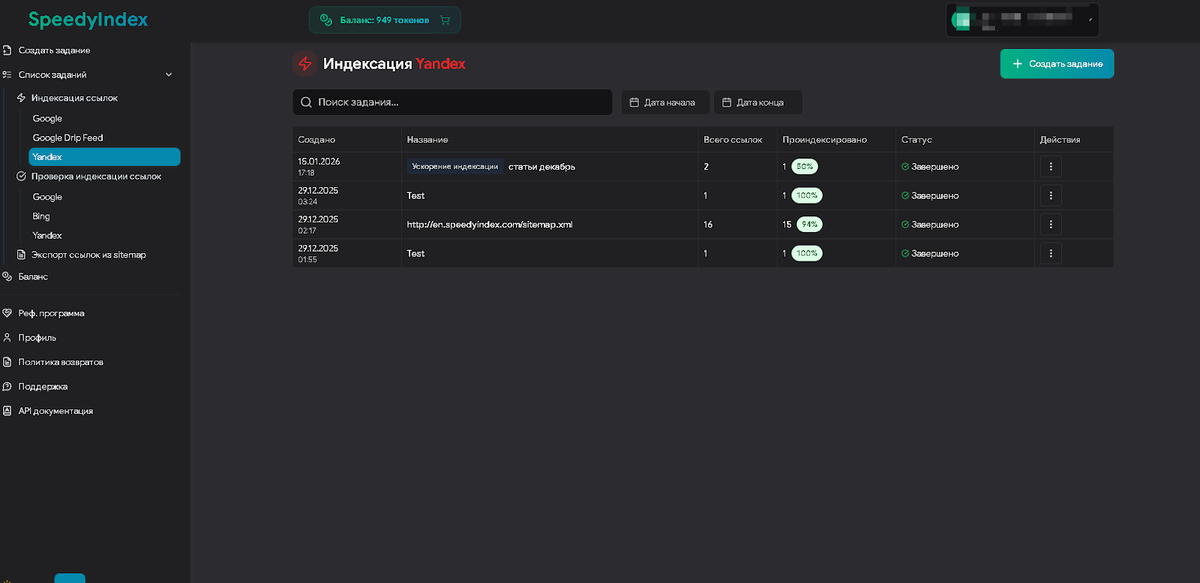Open Экспорт ссылок из sitemap
1200x583 pixels.
[x=88, y=255]
